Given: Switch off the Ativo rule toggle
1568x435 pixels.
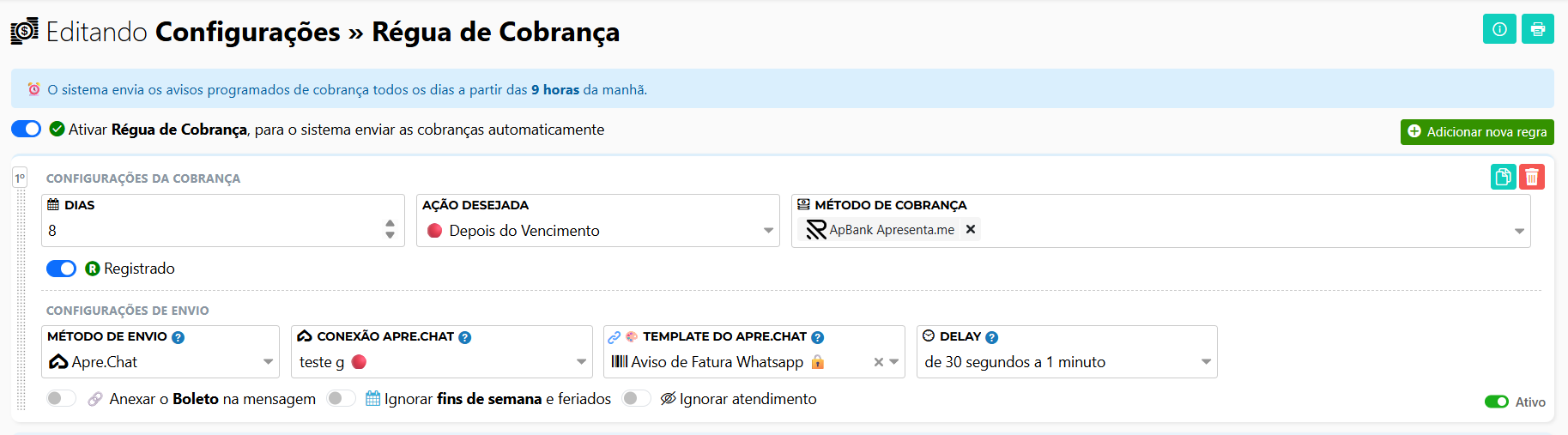Looking at the screenshot, I should [x=1497, y=402].
